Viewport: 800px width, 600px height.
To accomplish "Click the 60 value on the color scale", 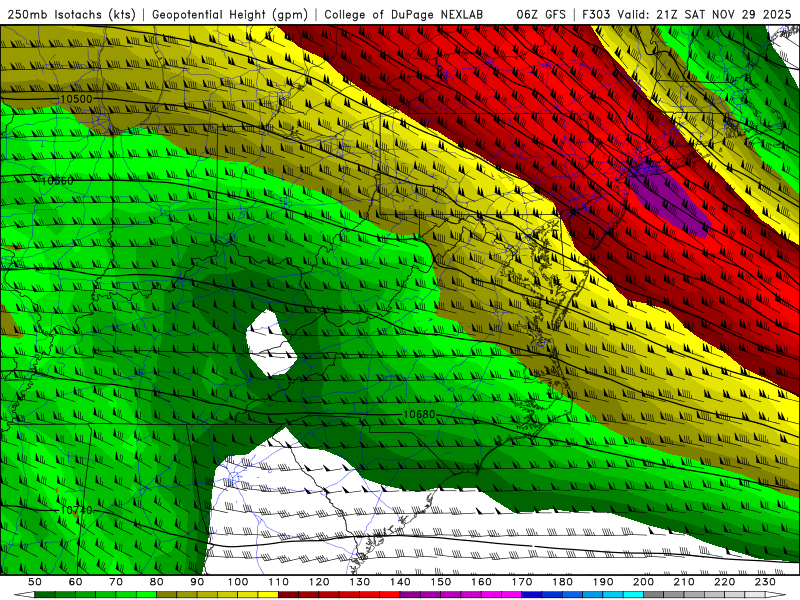I will (x=76, y=582).
